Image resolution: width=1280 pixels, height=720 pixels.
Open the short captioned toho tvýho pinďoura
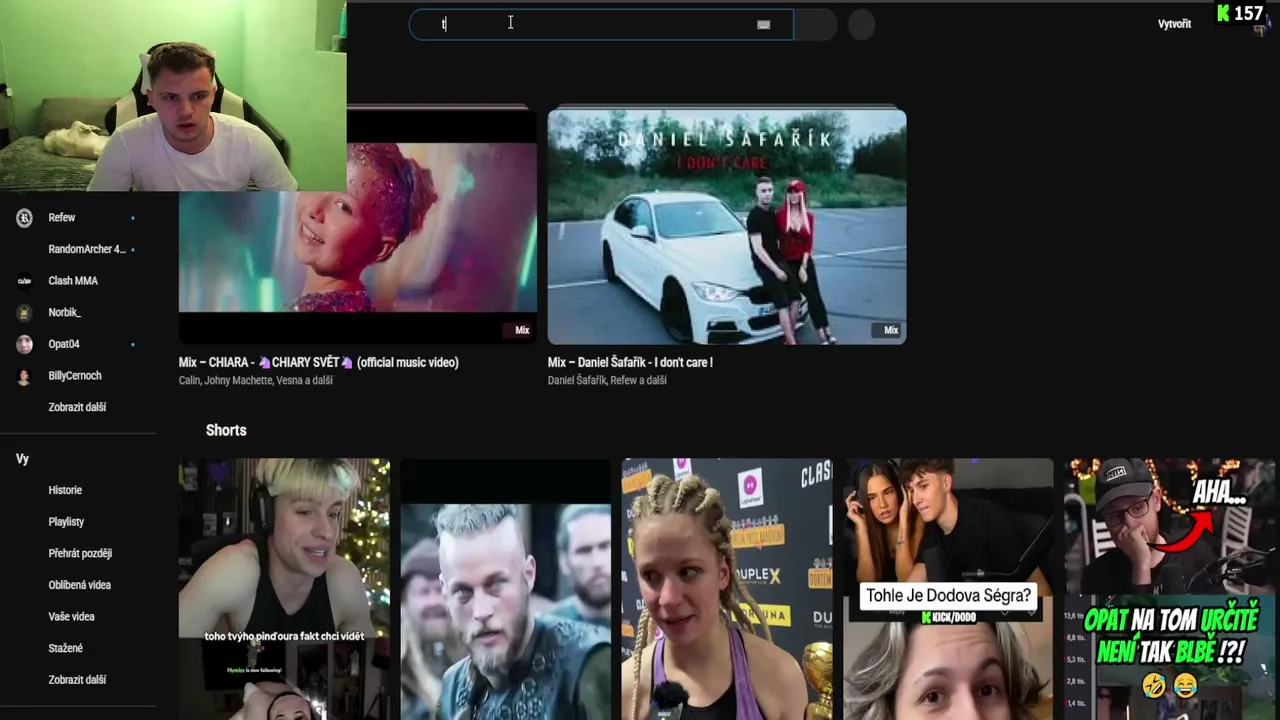point(284,589)
